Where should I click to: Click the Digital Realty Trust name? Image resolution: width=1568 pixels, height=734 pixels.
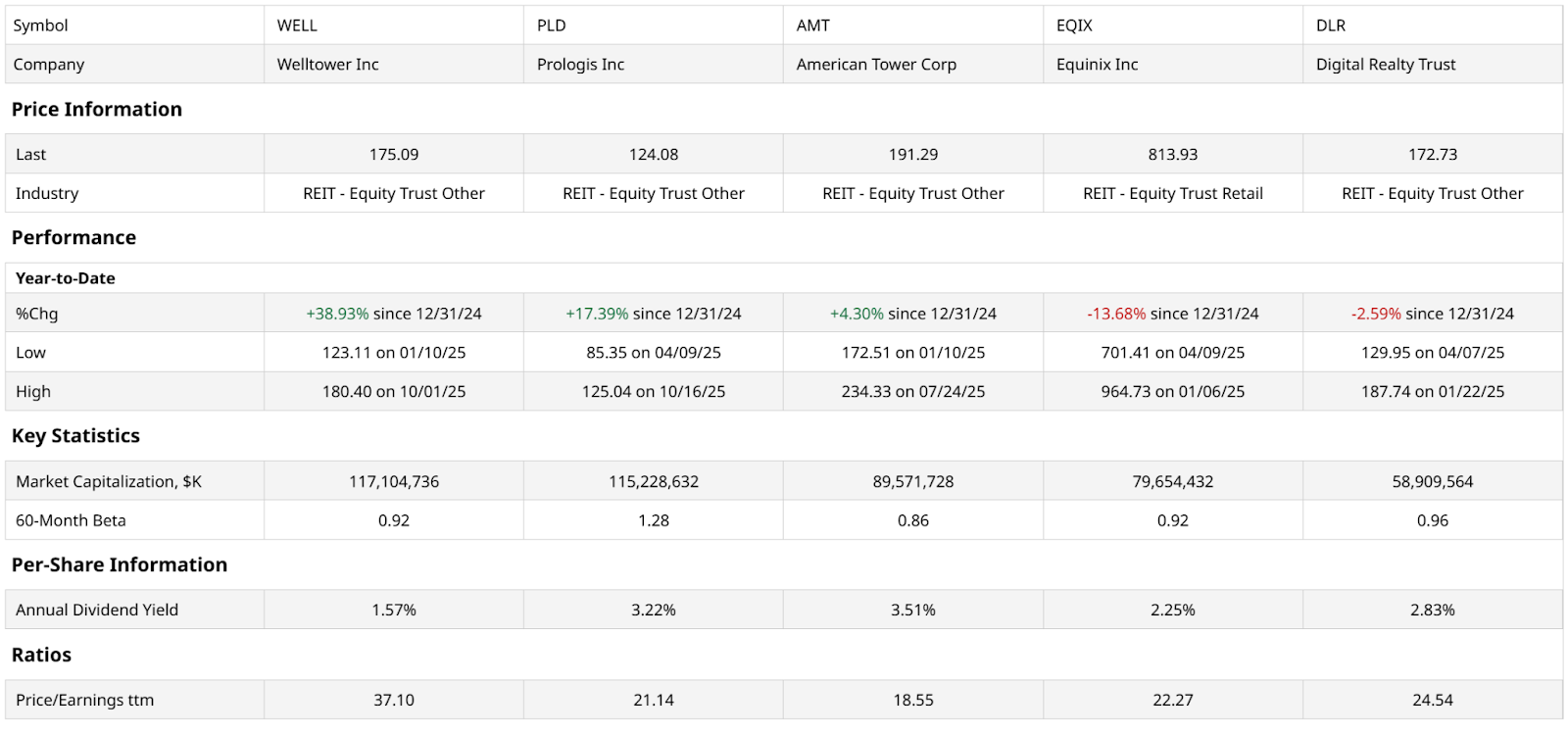coord(1386,65)
